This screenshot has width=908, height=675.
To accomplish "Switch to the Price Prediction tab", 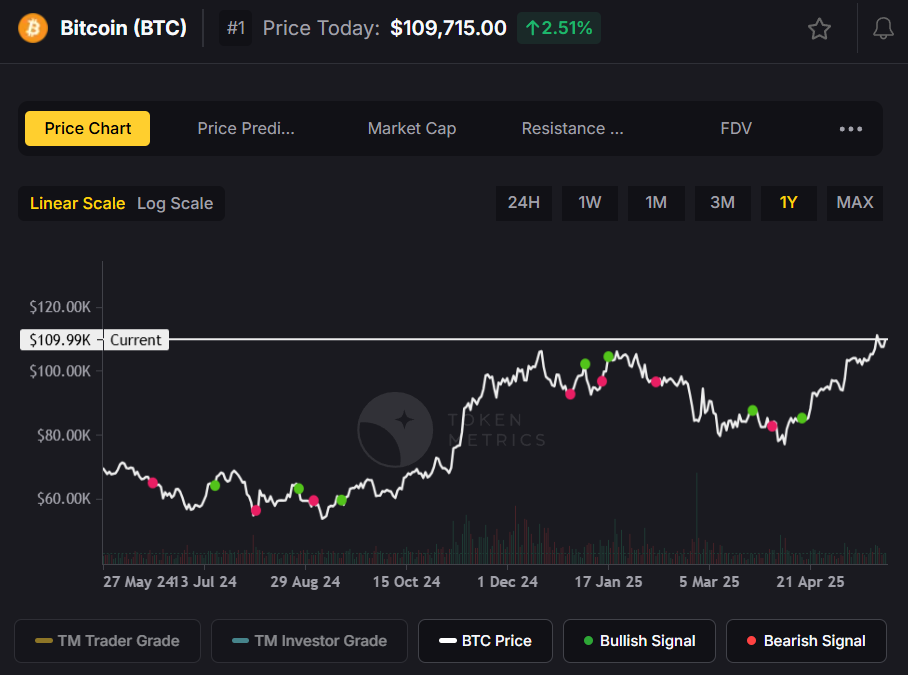I will (246, 129).
